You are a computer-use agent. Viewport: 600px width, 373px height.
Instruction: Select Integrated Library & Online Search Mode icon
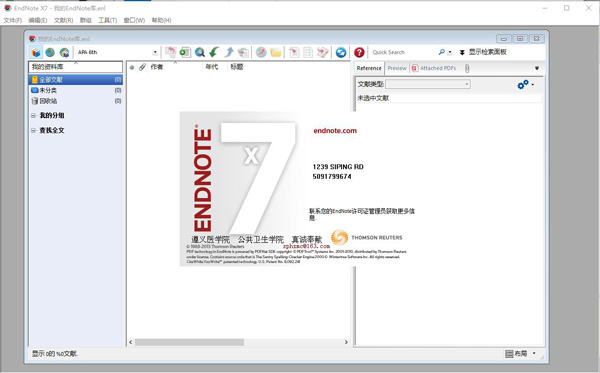(64, 52)
